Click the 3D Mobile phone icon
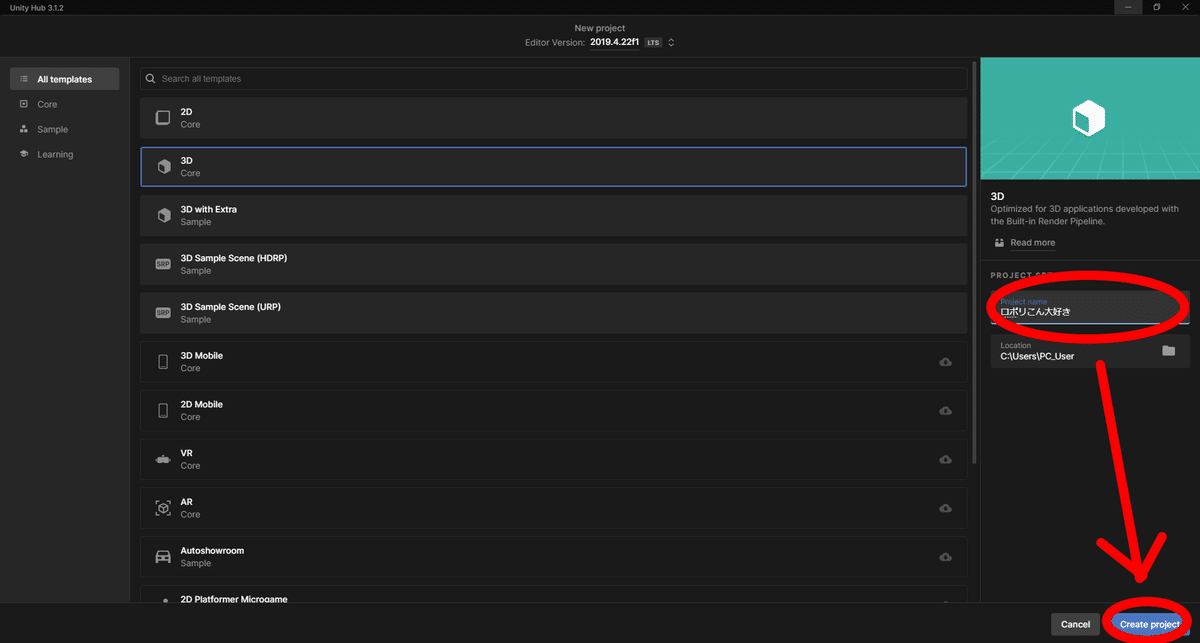Image resolution: width=1200 pixels, height=643 pixels. [x=163, y=362]
